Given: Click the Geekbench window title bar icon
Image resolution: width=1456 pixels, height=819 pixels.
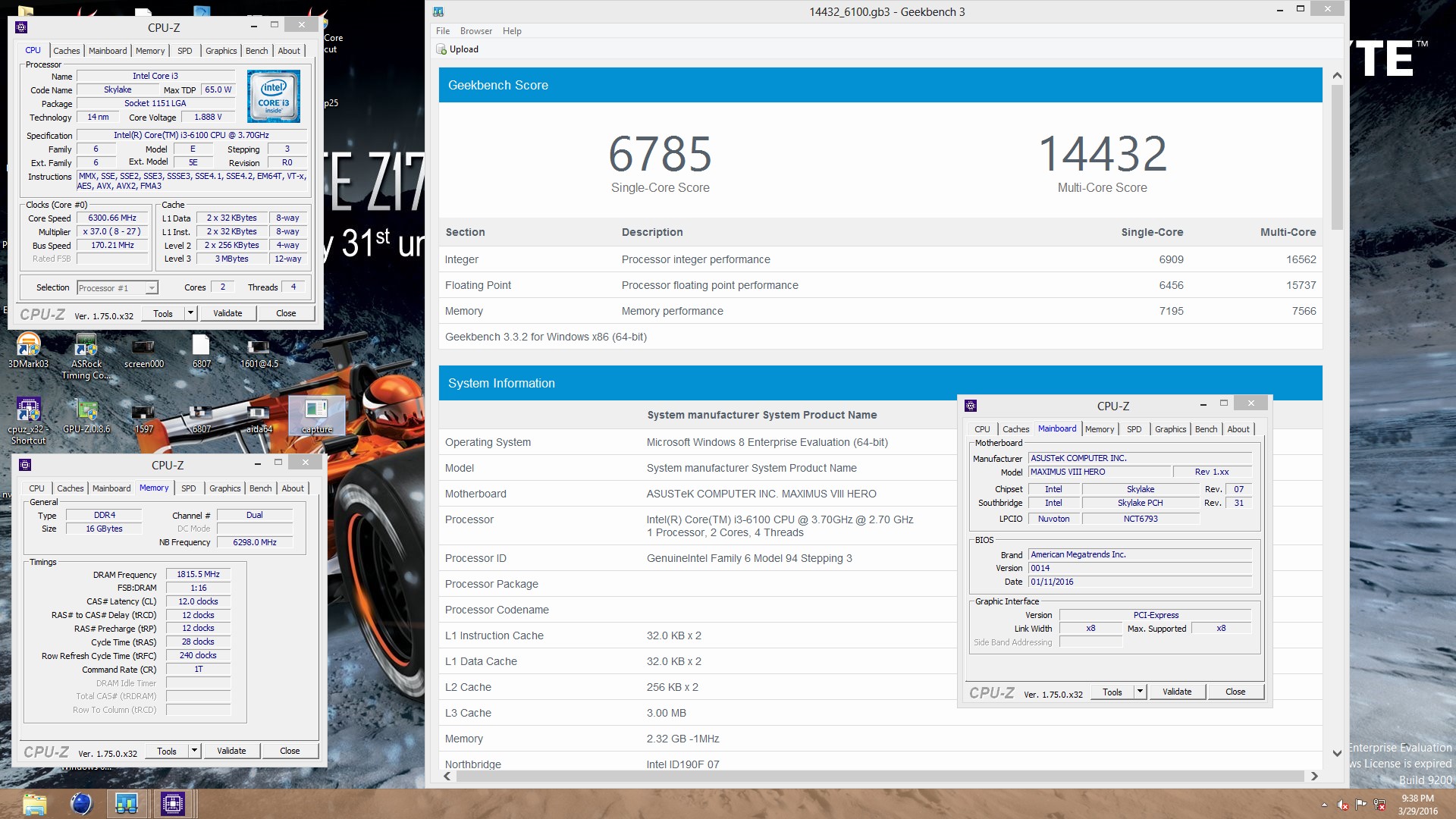Looking at the screenshot, I should coord(438,11).
